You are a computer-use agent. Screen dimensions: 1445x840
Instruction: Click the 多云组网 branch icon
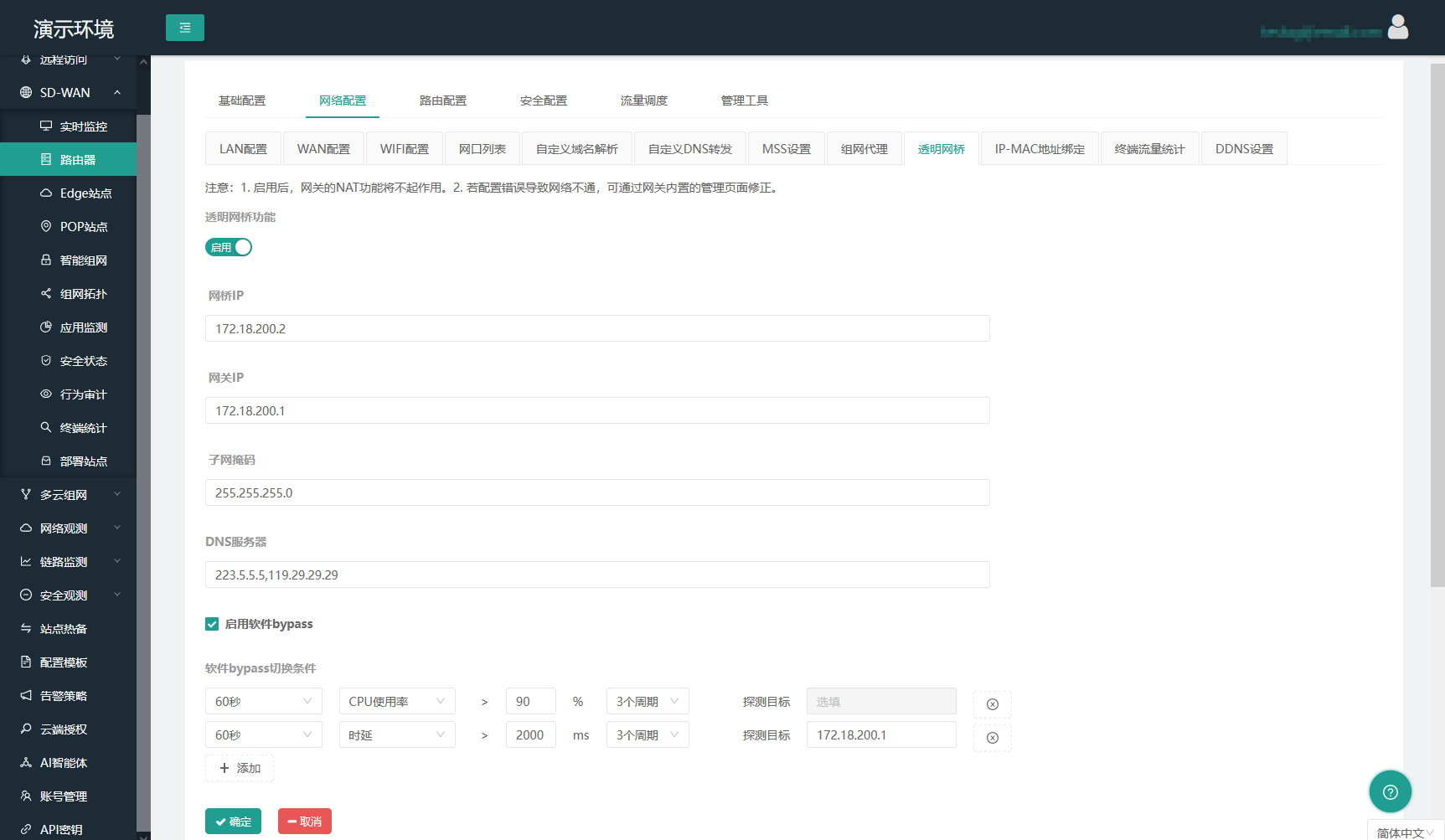(26, 494)
